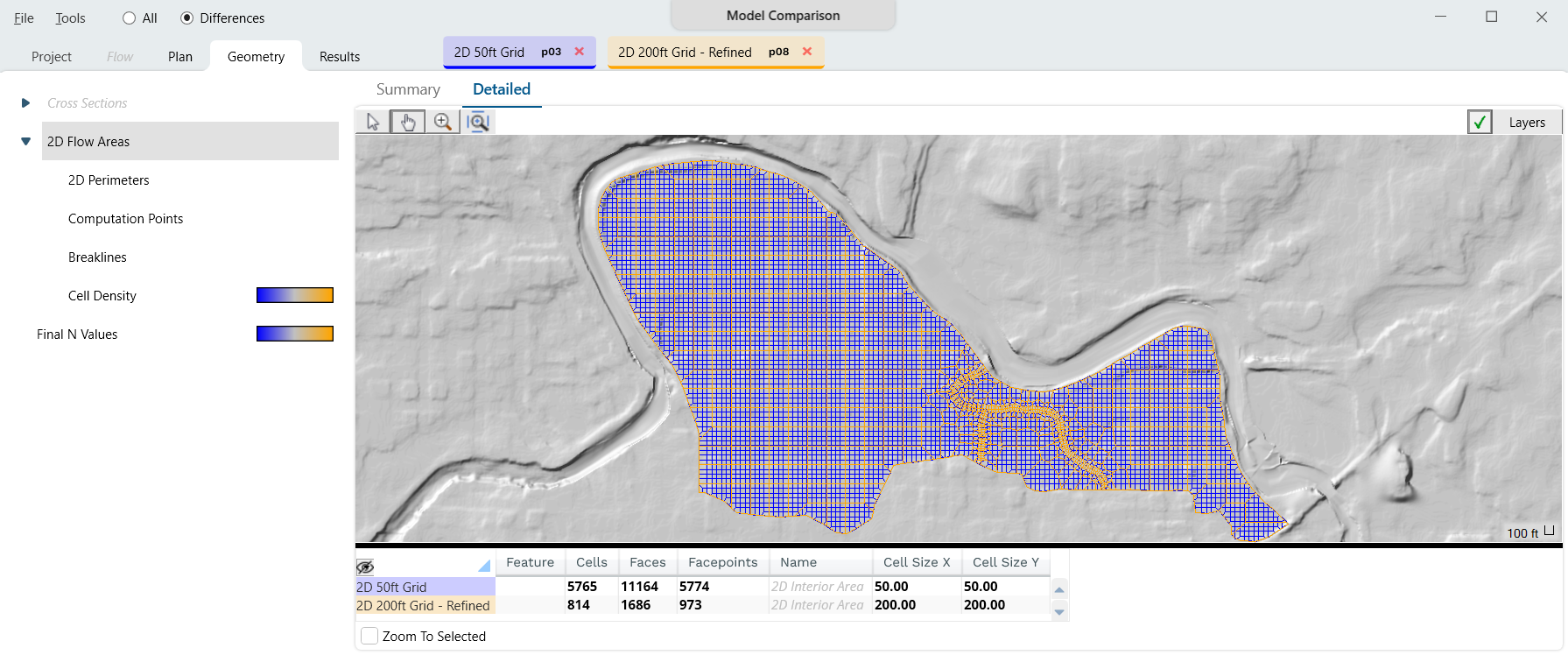
Task: Click the Layers button
Action: [x=1527, y=123]
